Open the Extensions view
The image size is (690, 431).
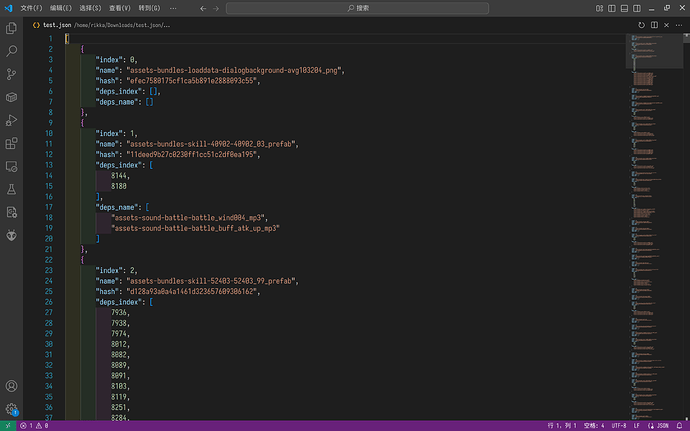11,143
